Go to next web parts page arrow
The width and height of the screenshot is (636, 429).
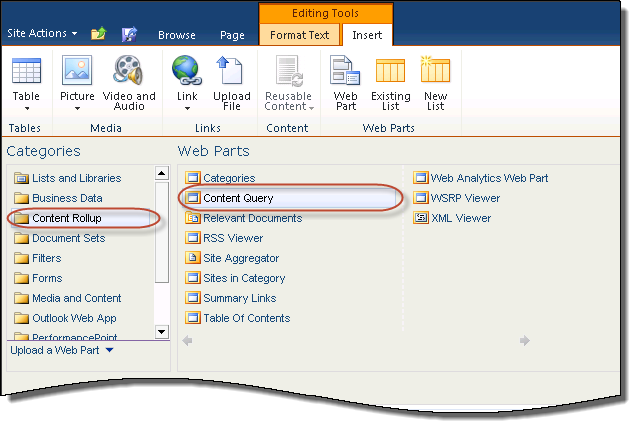coord(524,340)
